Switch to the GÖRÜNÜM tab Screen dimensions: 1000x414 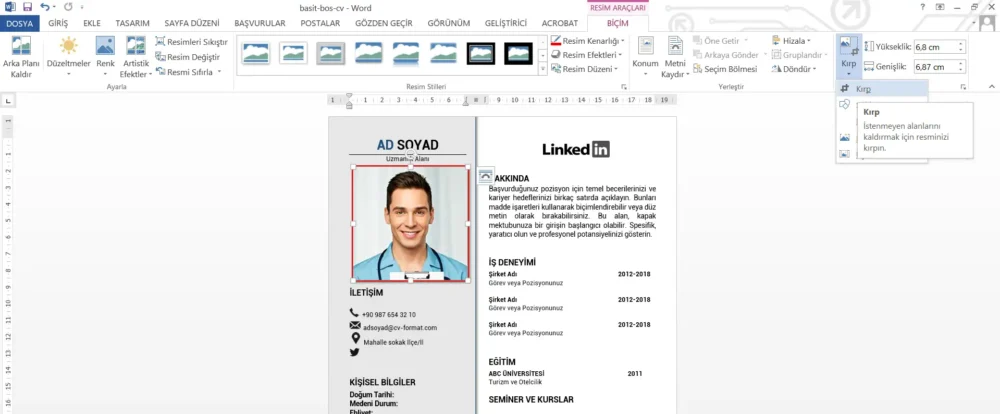pos(450,24)
